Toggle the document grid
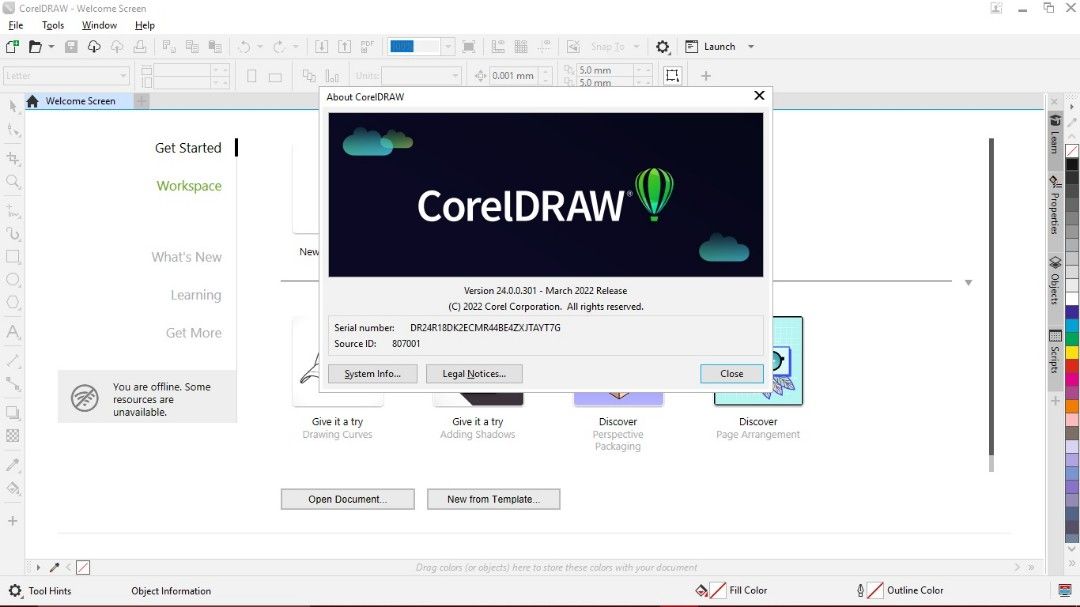This screenshot has width=1080, height=607. pos(521,46)
